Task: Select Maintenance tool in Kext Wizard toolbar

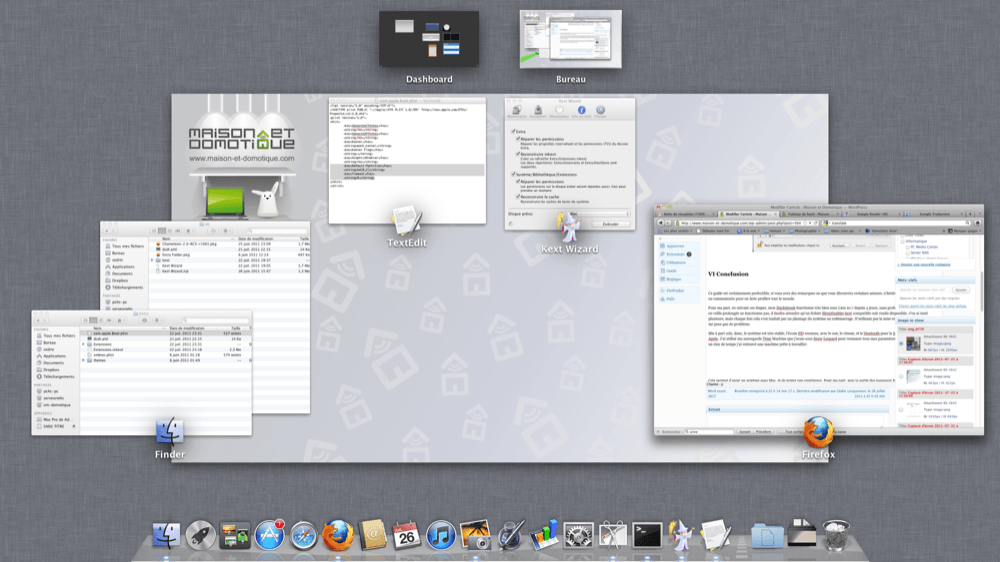Action: 517,112
